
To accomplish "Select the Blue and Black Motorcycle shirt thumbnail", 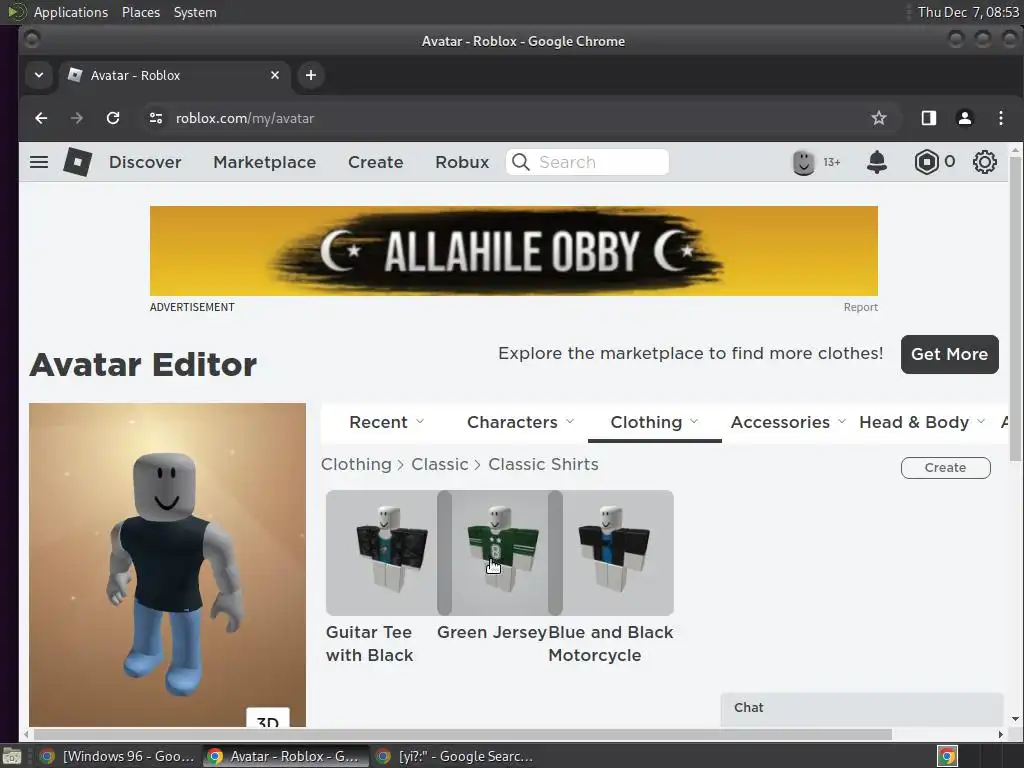I will (x=618, y=552).
